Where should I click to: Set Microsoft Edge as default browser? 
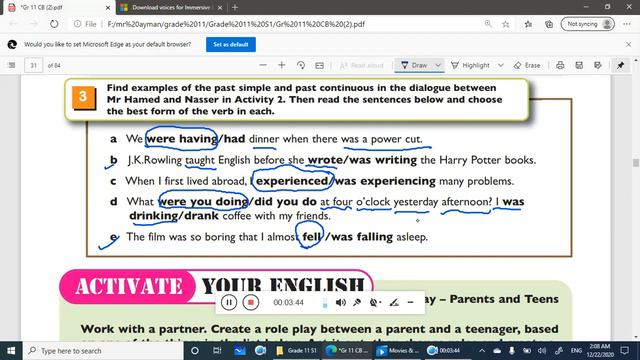point(231,44)
